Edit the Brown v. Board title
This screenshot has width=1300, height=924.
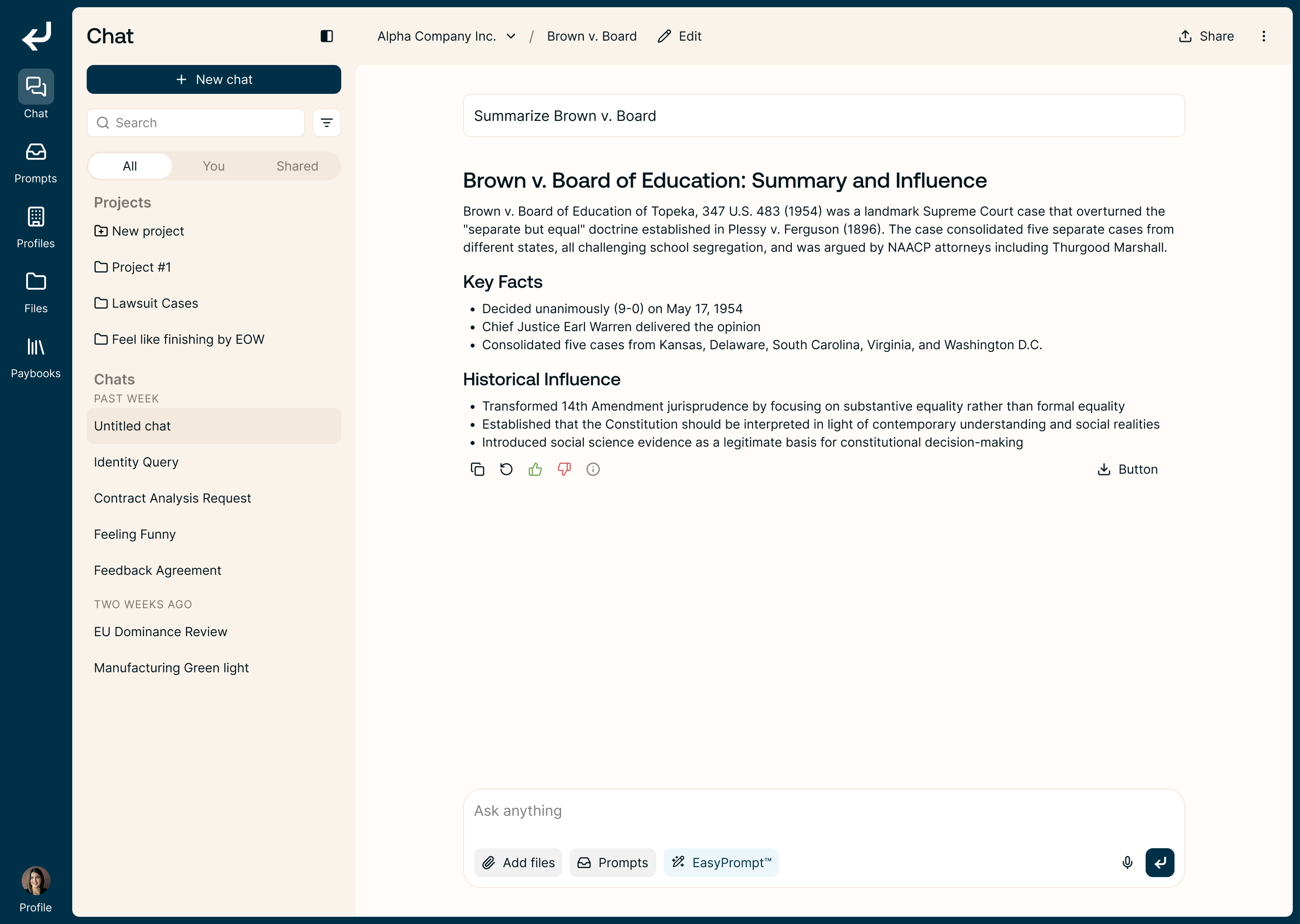point(680,36)
